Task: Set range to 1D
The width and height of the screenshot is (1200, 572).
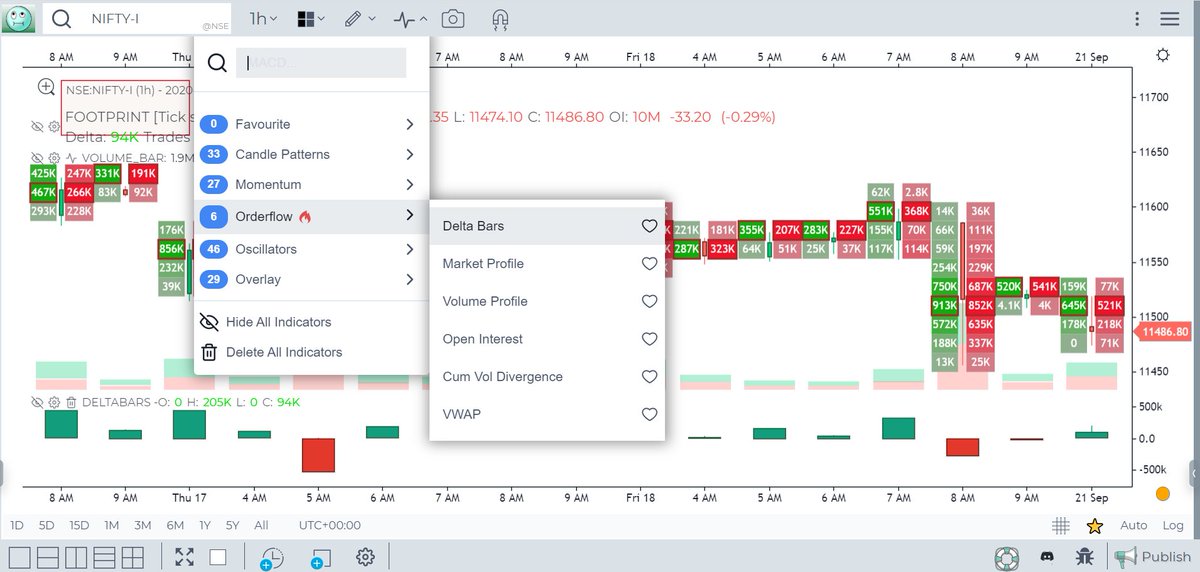Action: [x=17, y=525]
